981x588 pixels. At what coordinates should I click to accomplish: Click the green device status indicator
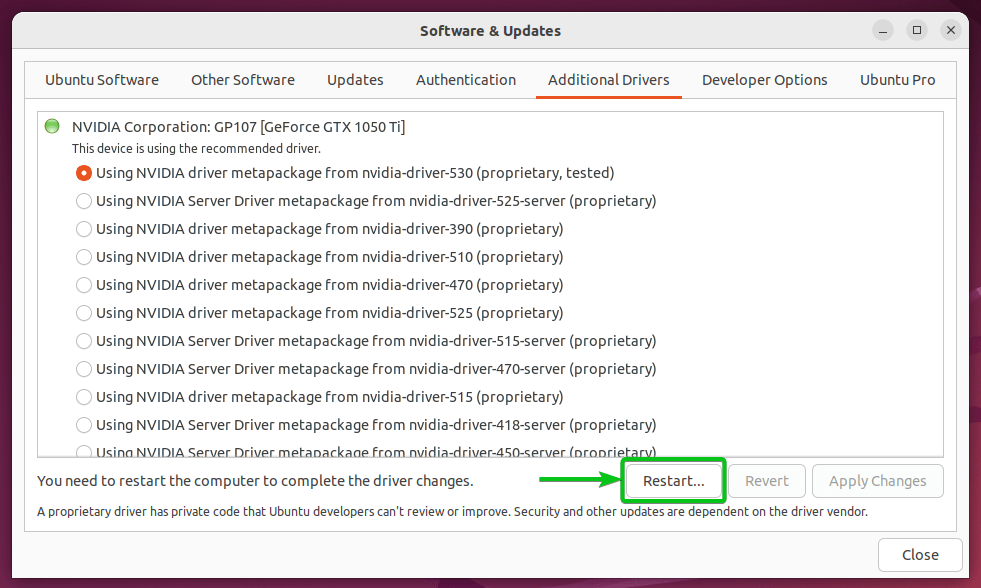(x=52, y=126)
